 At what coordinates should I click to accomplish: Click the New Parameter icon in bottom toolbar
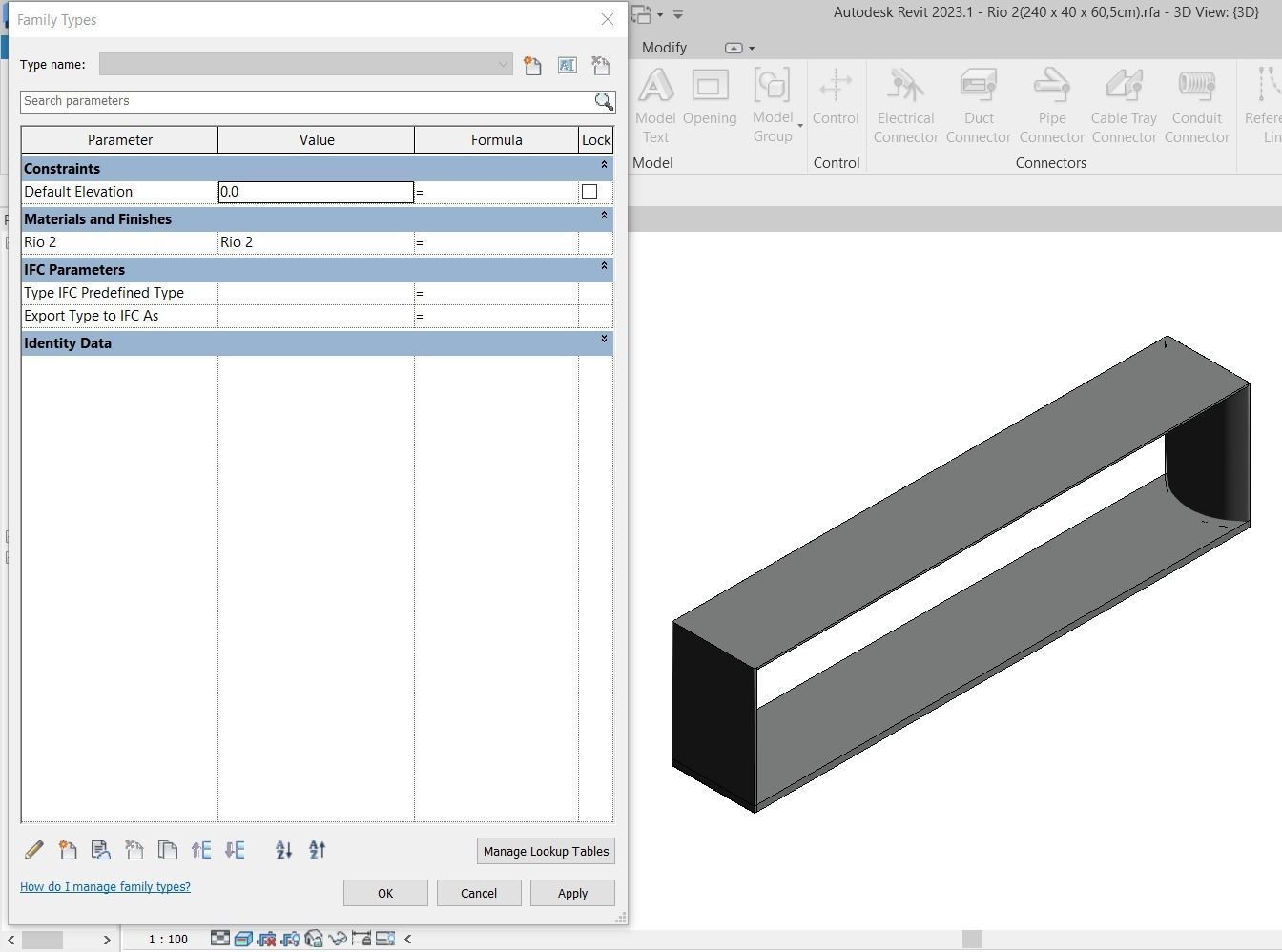(68, 849)
